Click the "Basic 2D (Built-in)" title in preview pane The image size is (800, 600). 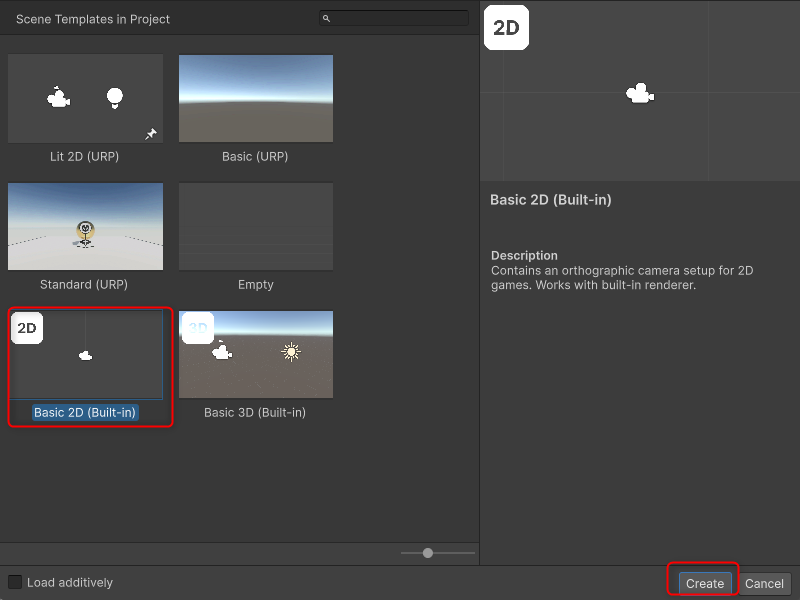pyautogui.click(x=551, y=200)
